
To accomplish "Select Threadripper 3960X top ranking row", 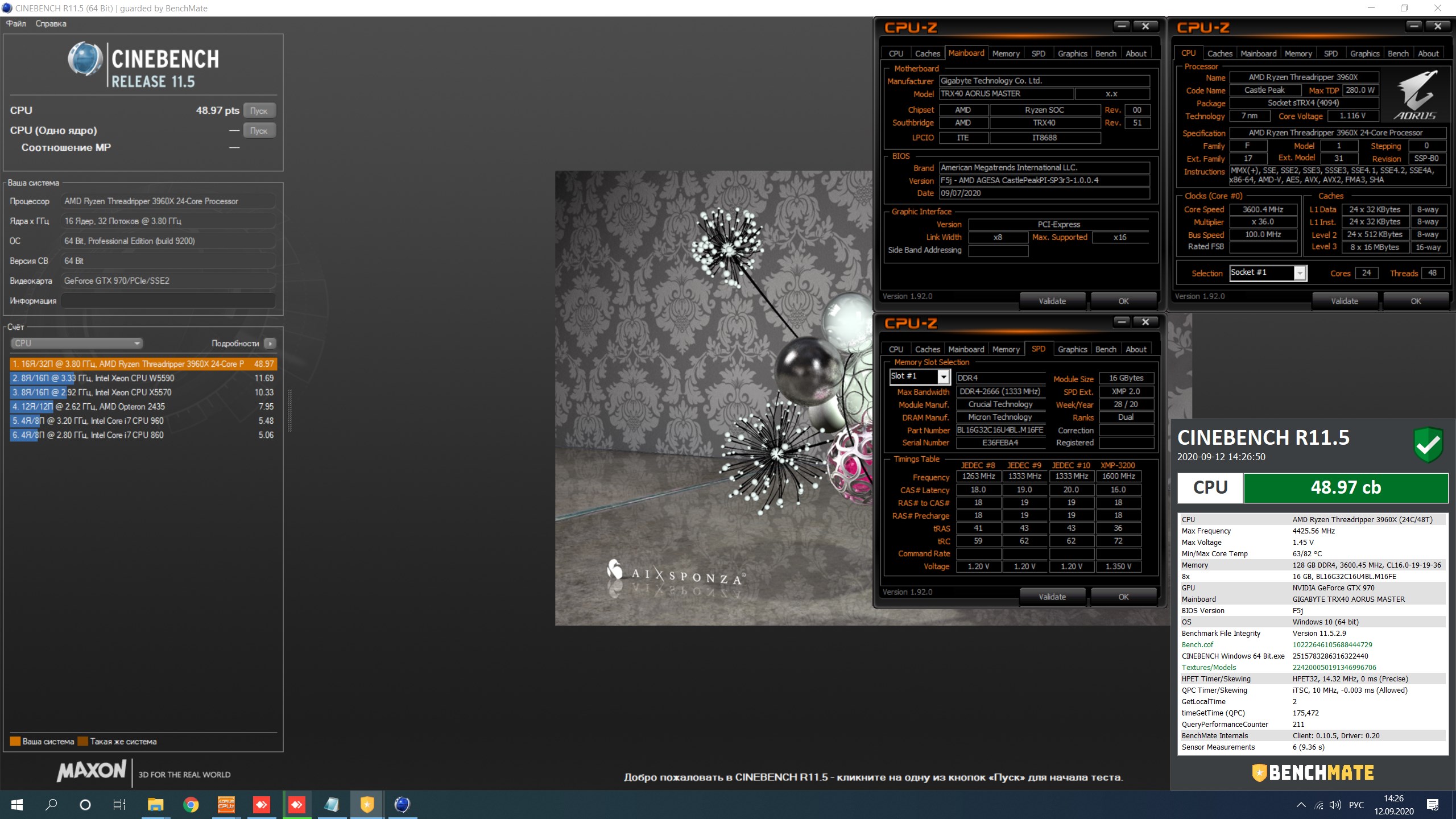I will point(143,364).
